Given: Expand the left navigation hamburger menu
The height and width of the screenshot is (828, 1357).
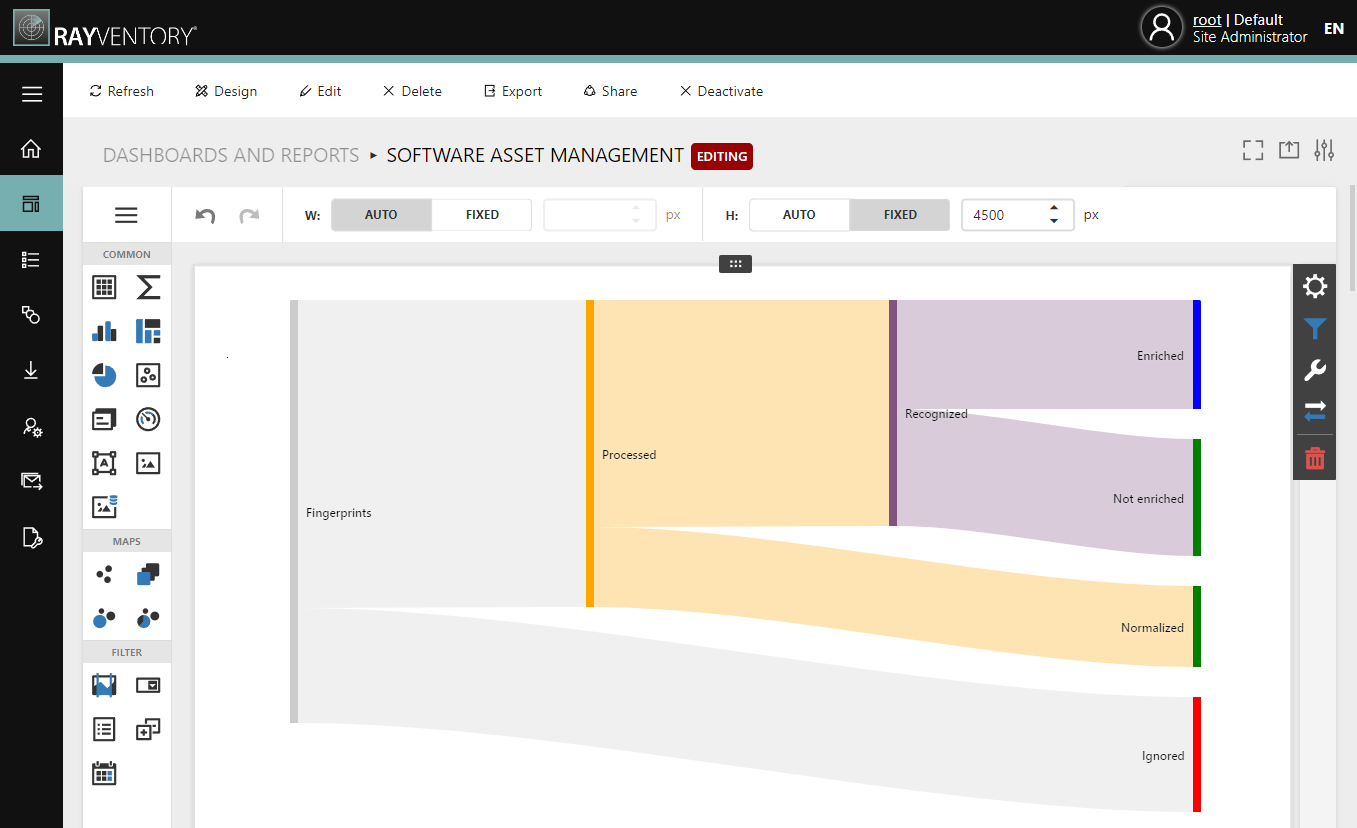Looking at the screenshot, I should [x=32, y=95].
